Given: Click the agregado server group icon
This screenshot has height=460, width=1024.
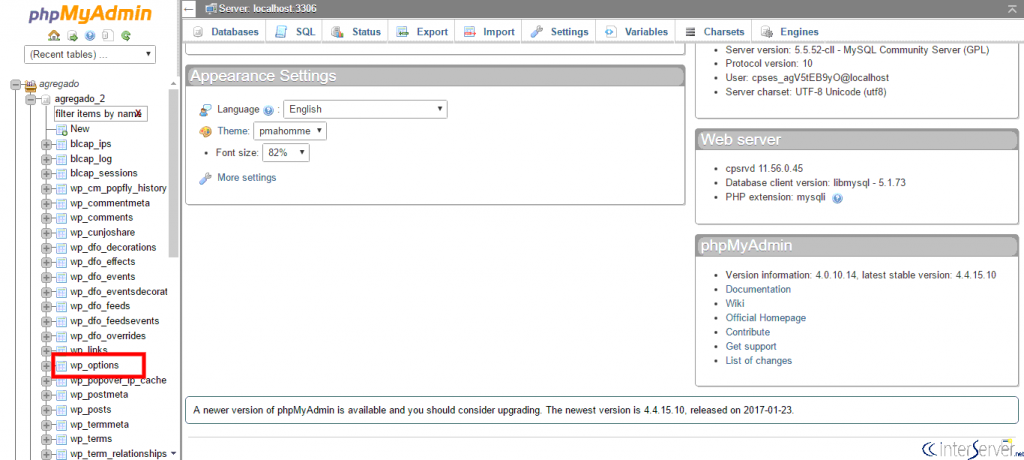Looking at the screenshot, I should pyautogui.click(x=31, y=84).
